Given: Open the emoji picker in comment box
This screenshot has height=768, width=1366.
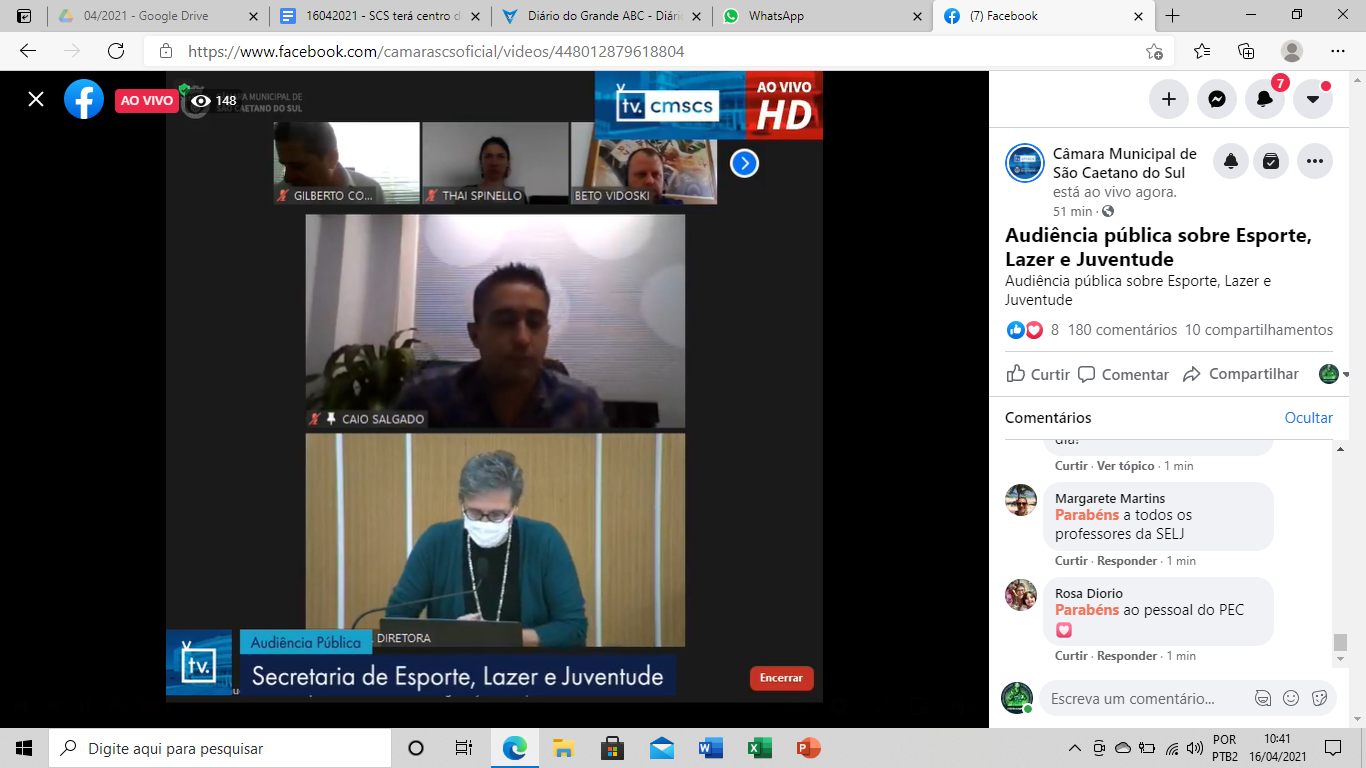Looking at the screenshot, I should point(1291,698).
